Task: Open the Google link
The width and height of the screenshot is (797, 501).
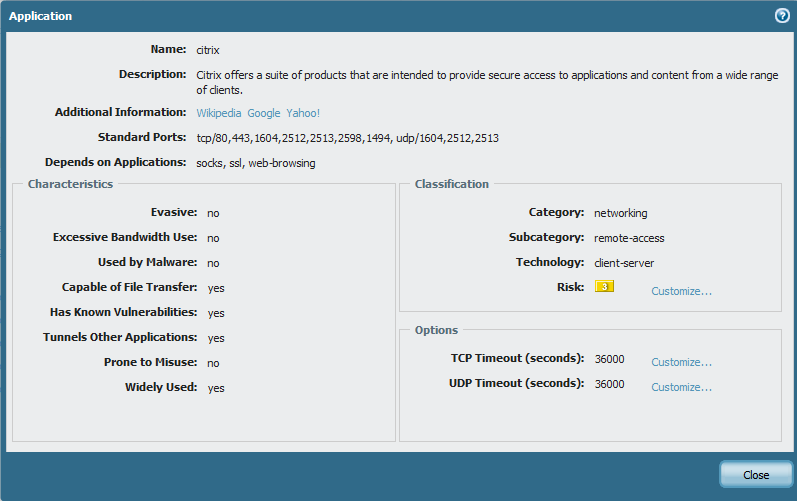Action: tap(264, 113)
